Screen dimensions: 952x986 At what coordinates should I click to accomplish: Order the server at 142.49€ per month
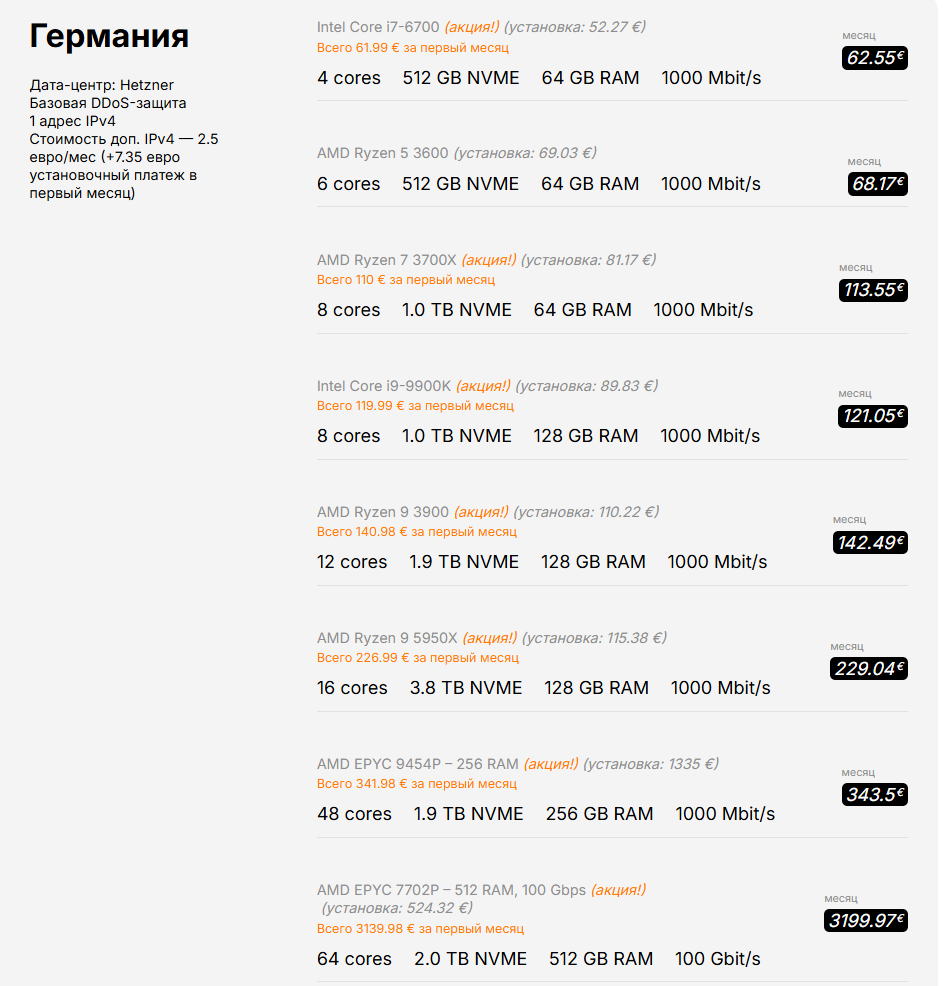click(x=870, y=543)
